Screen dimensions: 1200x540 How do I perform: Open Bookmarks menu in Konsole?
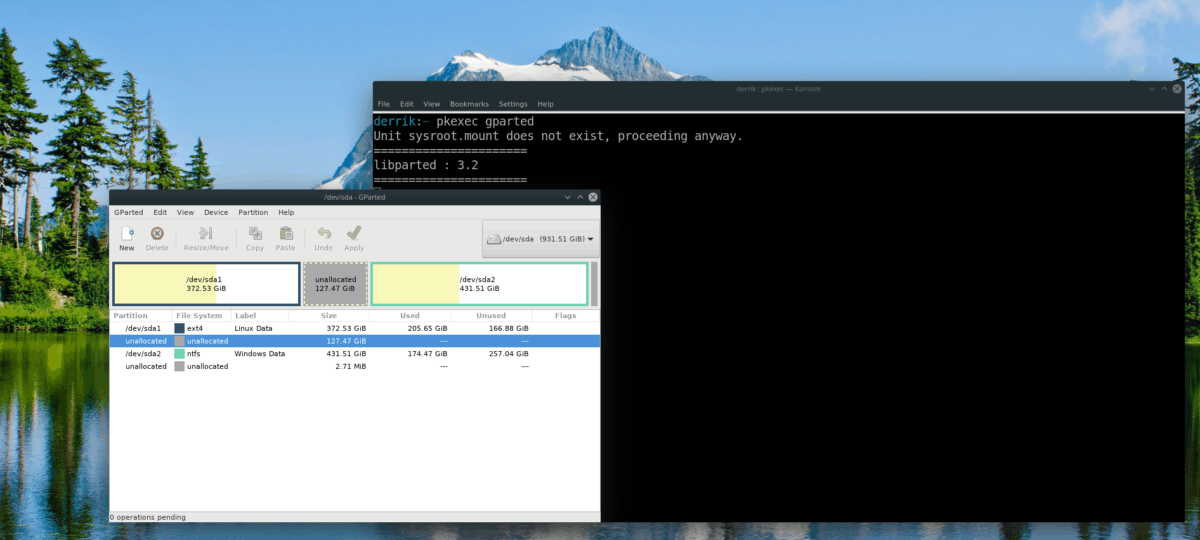[469, 104]
